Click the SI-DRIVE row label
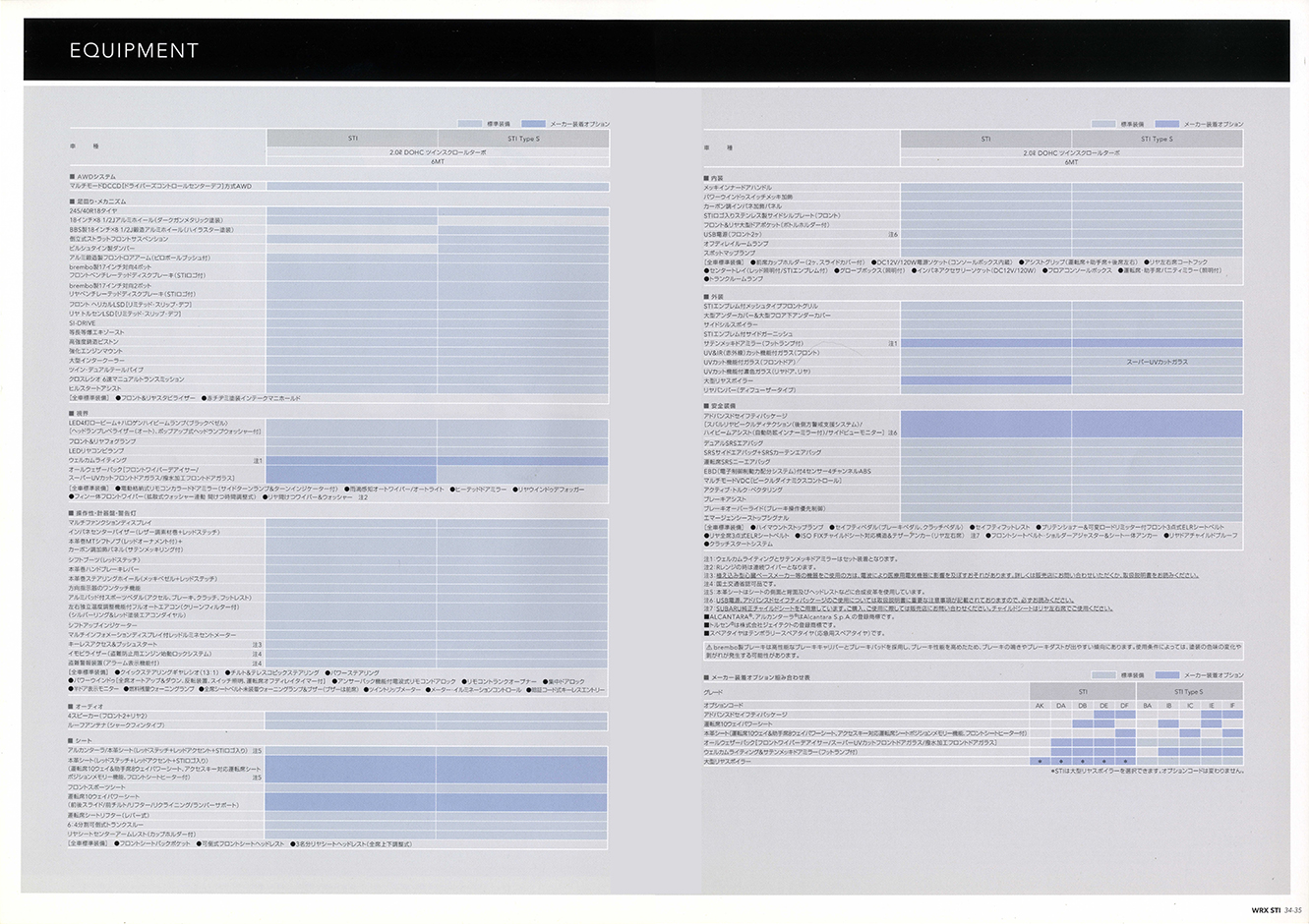The height and width of the screenshot is (924, 1309). 83,322
